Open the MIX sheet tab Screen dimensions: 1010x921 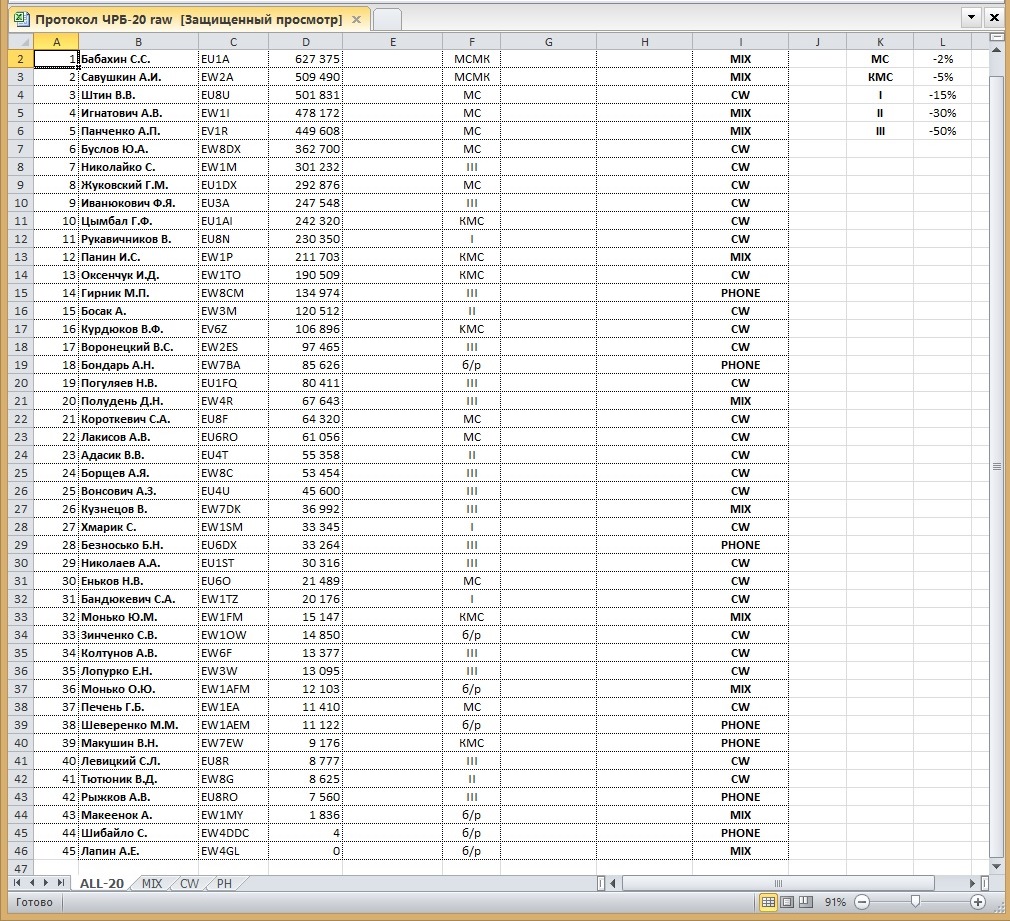coord(151,884)
